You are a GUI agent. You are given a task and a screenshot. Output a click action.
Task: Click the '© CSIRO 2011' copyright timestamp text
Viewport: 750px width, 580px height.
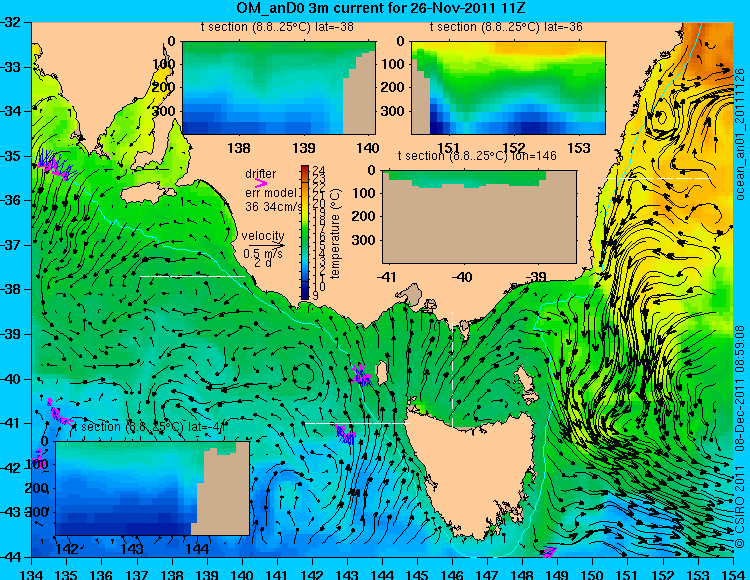[739, 437]
